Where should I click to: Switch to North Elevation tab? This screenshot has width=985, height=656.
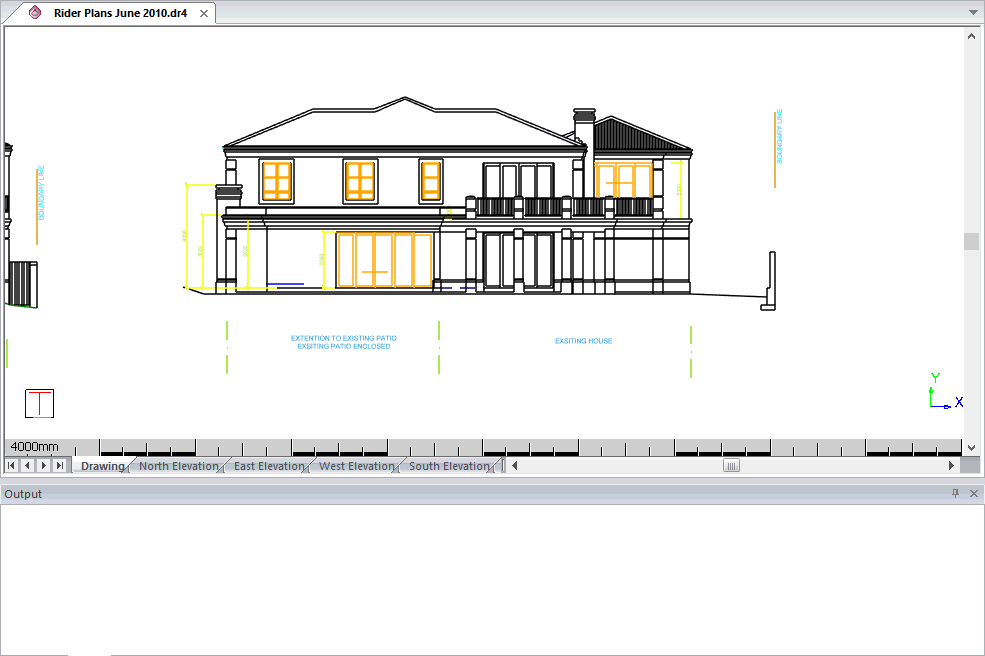[178, 466]
